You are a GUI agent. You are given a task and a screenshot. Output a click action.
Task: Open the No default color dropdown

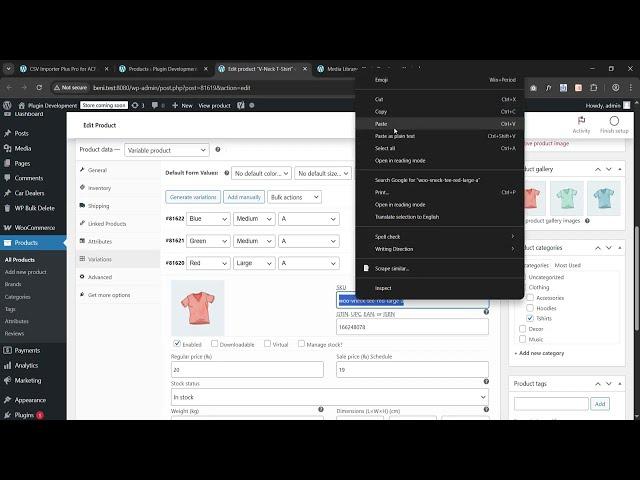click(x=261, y=173)
